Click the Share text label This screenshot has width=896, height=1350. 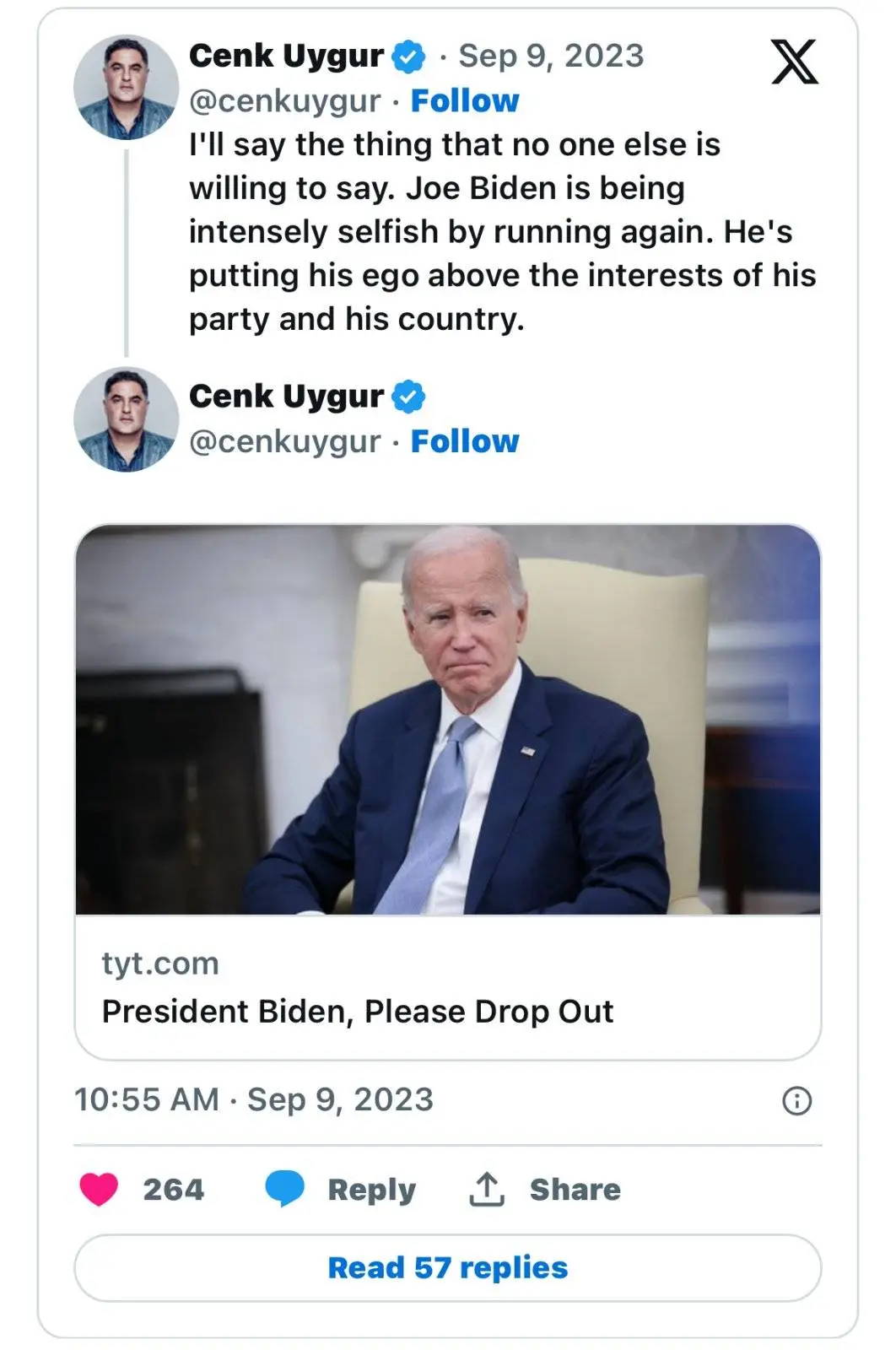[x=575, y=1190]
